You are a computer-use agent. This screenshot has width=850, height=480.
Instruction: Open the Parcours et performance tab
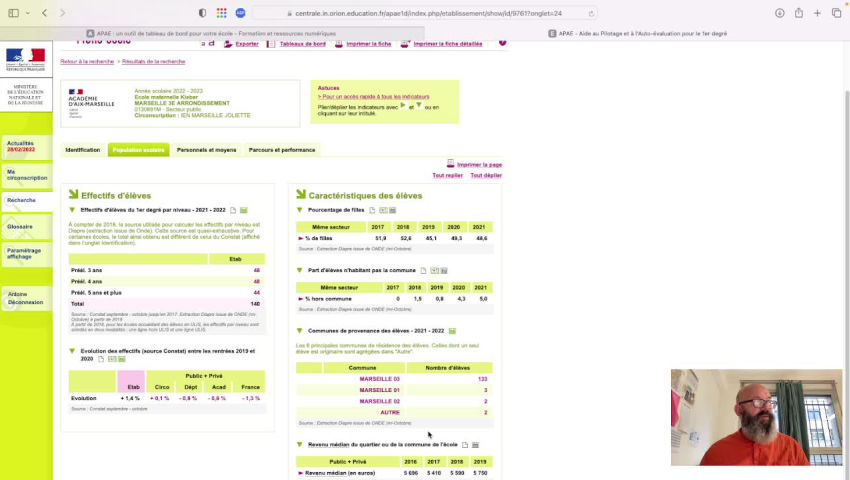coord(281,150)
